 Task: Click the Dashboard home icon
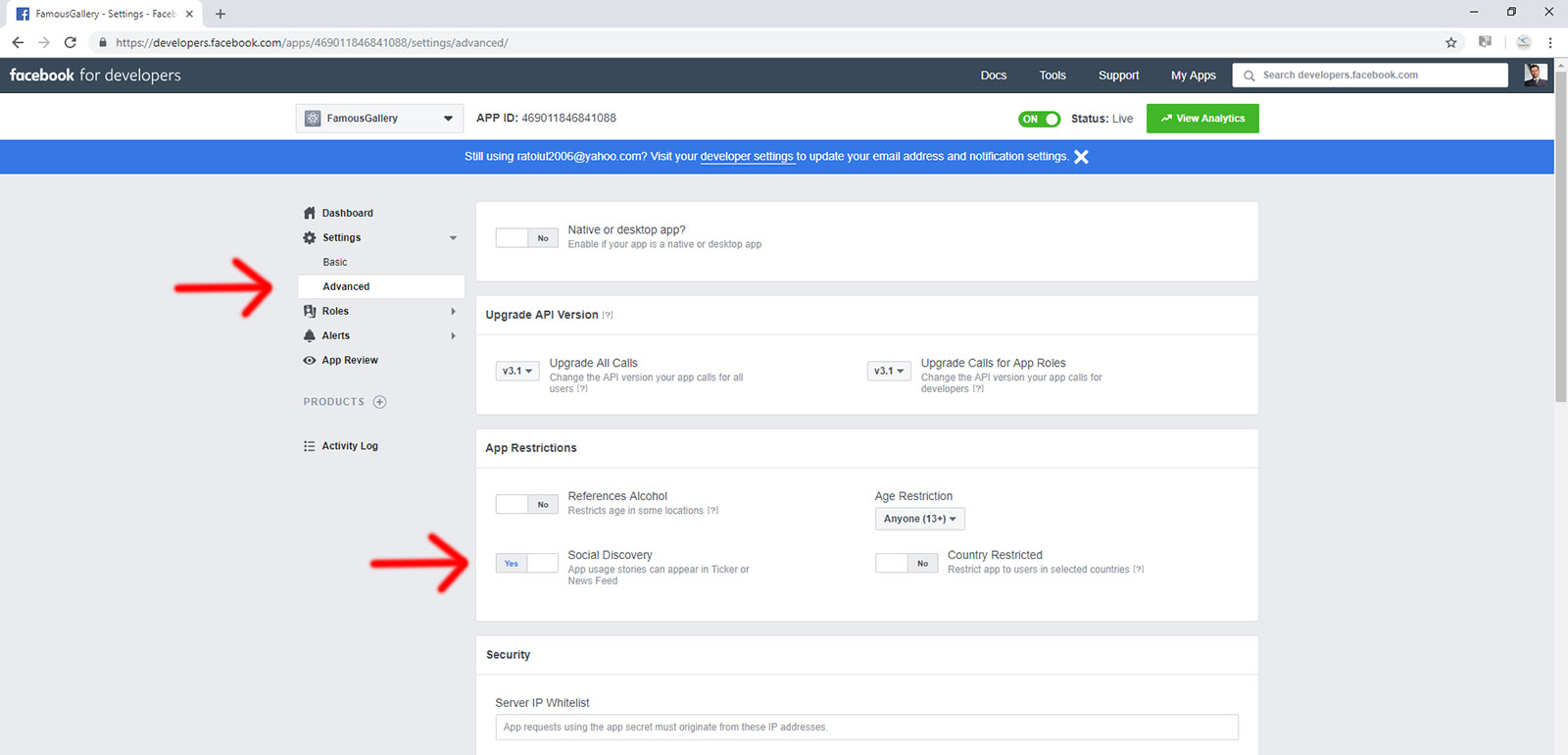(310, 213)
